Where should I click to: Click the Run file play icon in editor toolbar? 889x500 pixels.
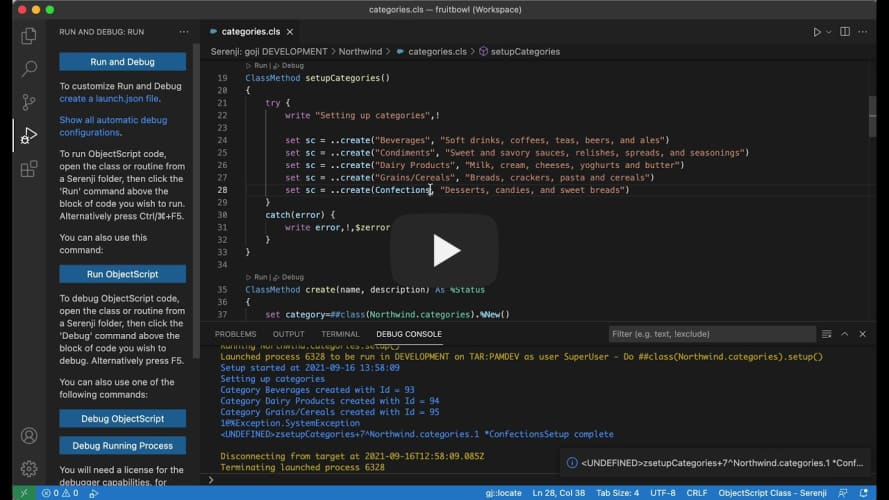pyautogui.click(x=816, y=32)
